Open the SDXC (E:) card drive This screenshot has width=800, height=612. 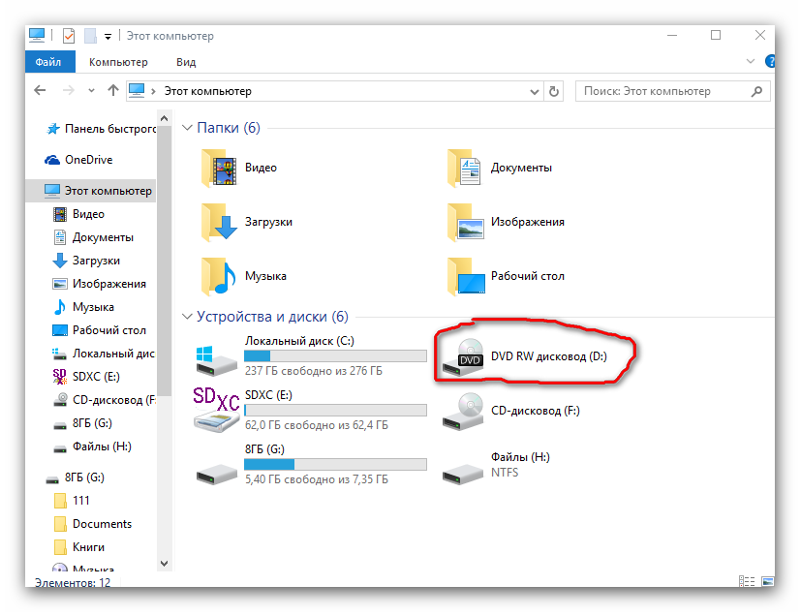(266, 395)
